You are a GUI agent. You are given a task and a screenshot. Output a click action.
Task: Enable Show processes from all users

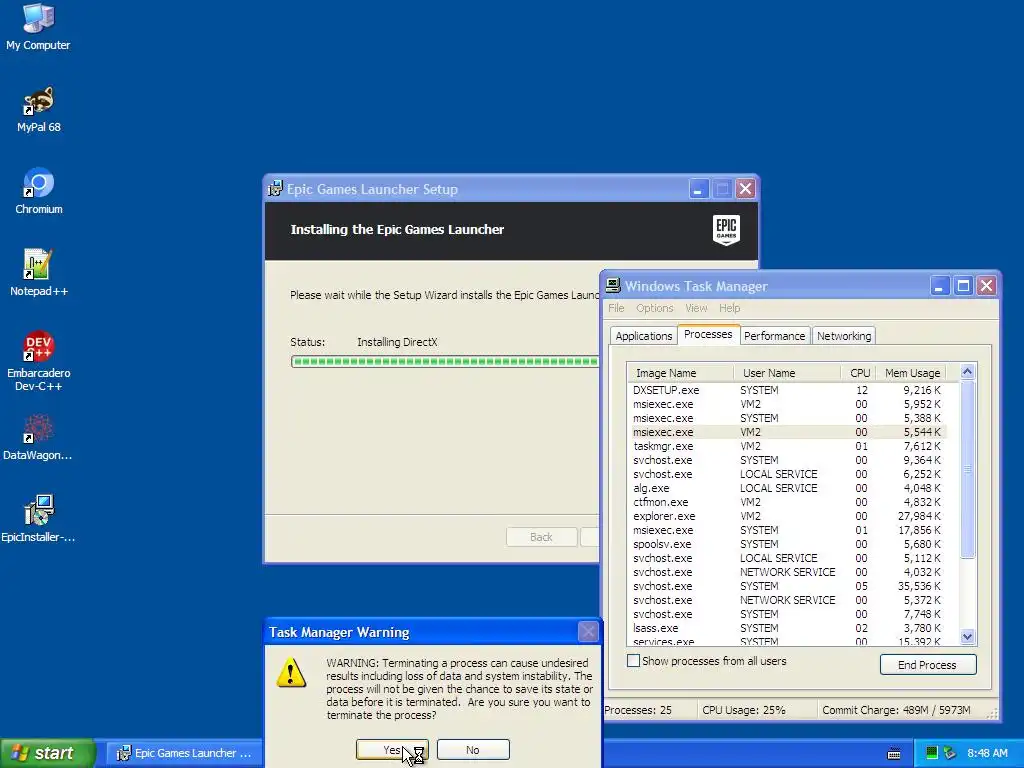(633, 661)
